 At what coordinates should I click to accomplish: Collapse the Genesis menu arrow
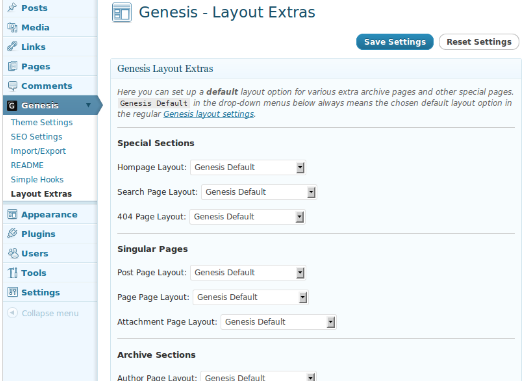[x=88, y=105]
